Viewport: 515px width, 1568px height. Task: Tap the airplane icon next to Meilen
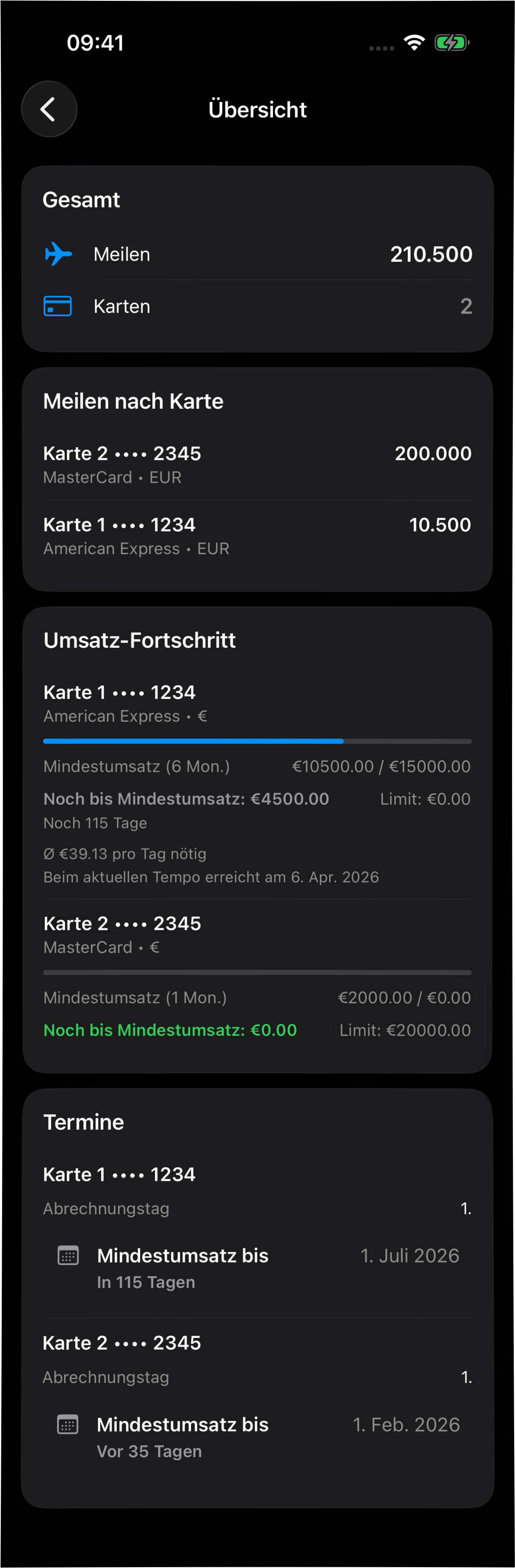point(58,254)
